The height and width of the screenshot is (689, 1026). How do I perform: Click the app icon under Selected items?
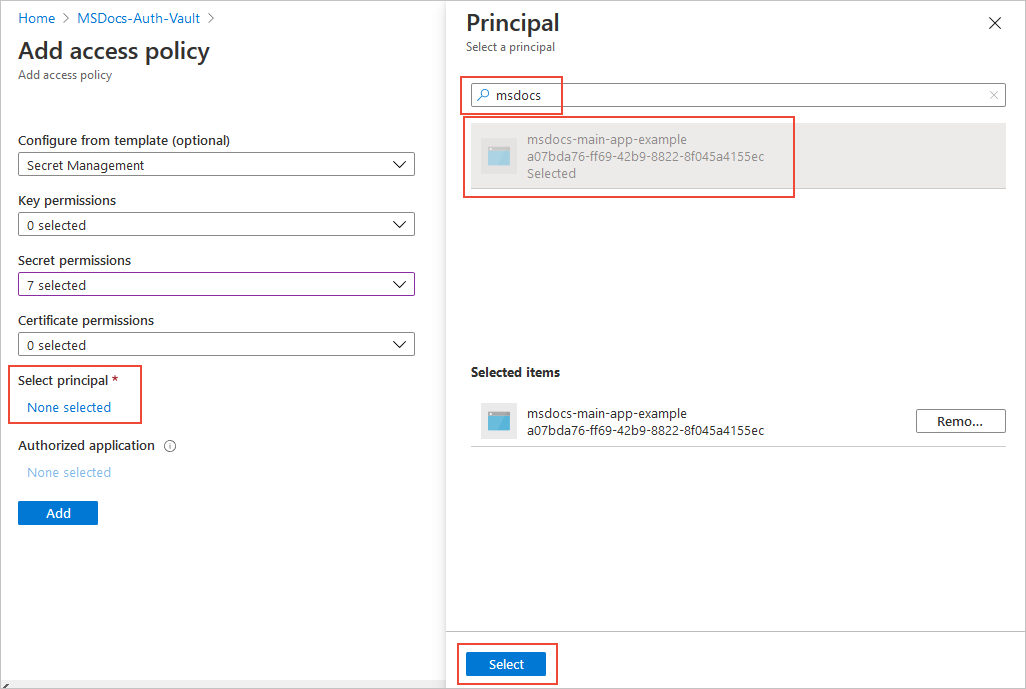coord(499,421)
